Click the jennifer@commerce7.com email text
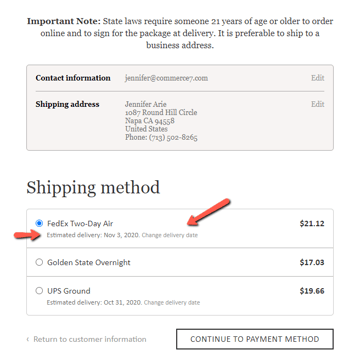Image resolution: width=360 pixels, height=361 pixels. pos(166,78)
